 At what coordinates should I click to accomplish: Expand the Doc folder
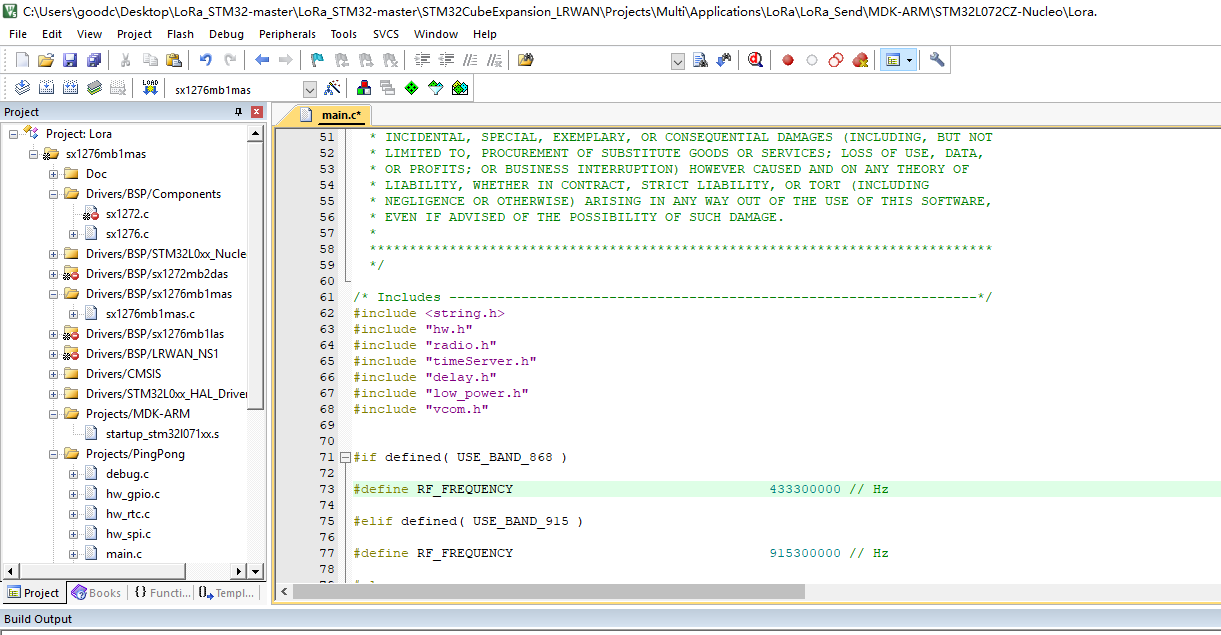[x=54, y=174]
